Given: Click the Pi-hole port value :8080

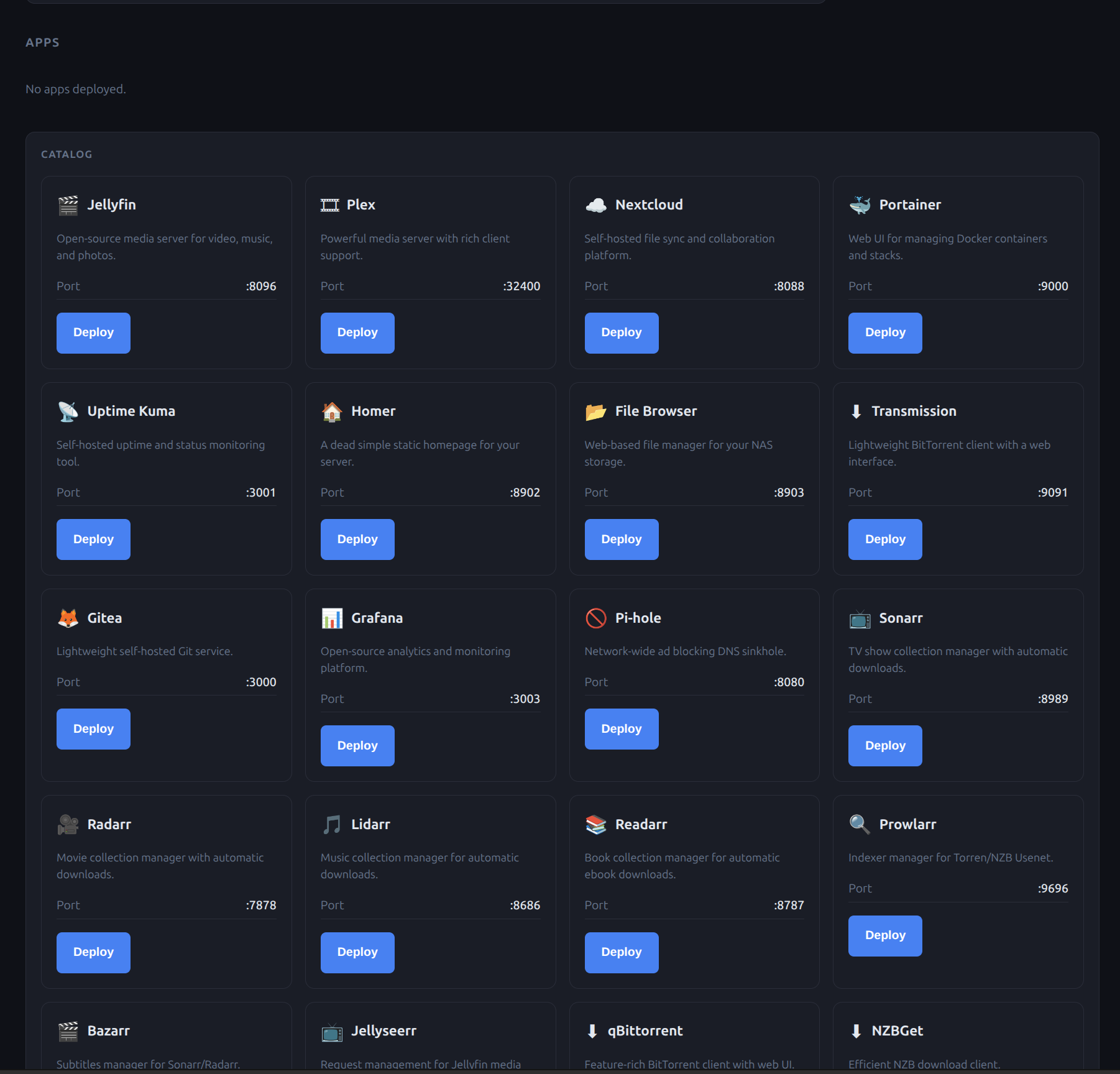Looking at the screenshot, I should click(x=789, y=682).
